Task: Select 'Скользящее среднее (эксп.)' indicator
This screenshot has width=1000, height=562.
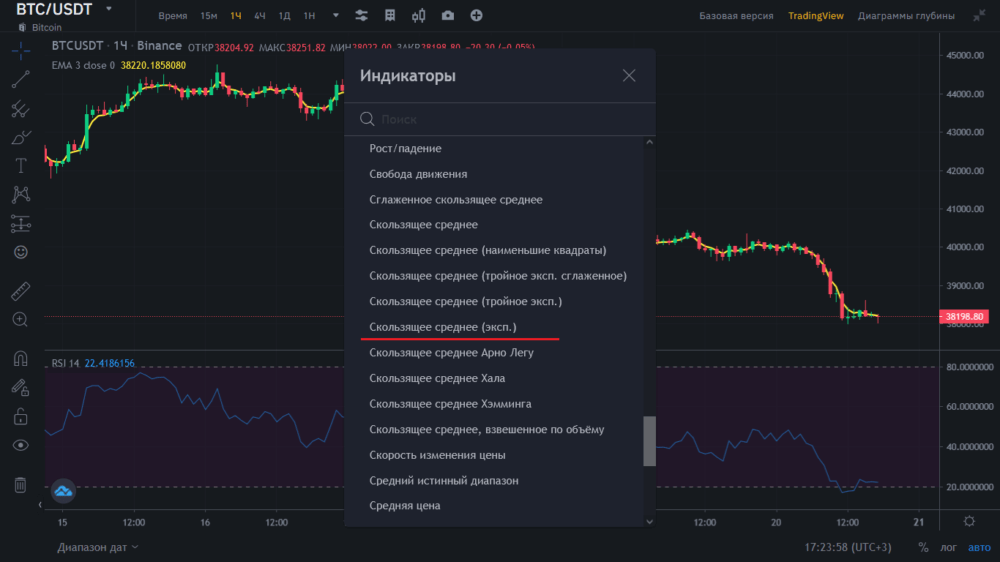Action: click(443, 327)
